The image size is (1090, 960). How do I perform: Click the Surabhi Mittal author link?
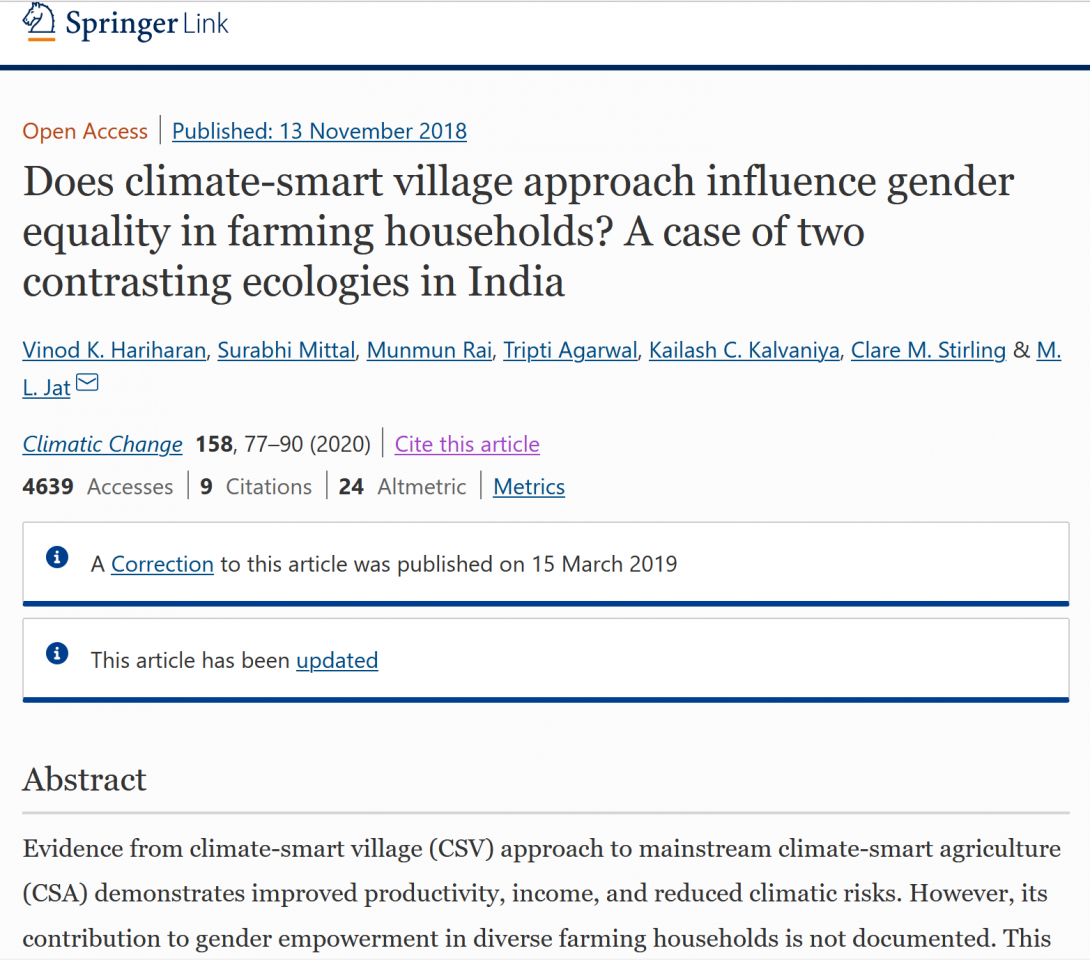(286, 350)
